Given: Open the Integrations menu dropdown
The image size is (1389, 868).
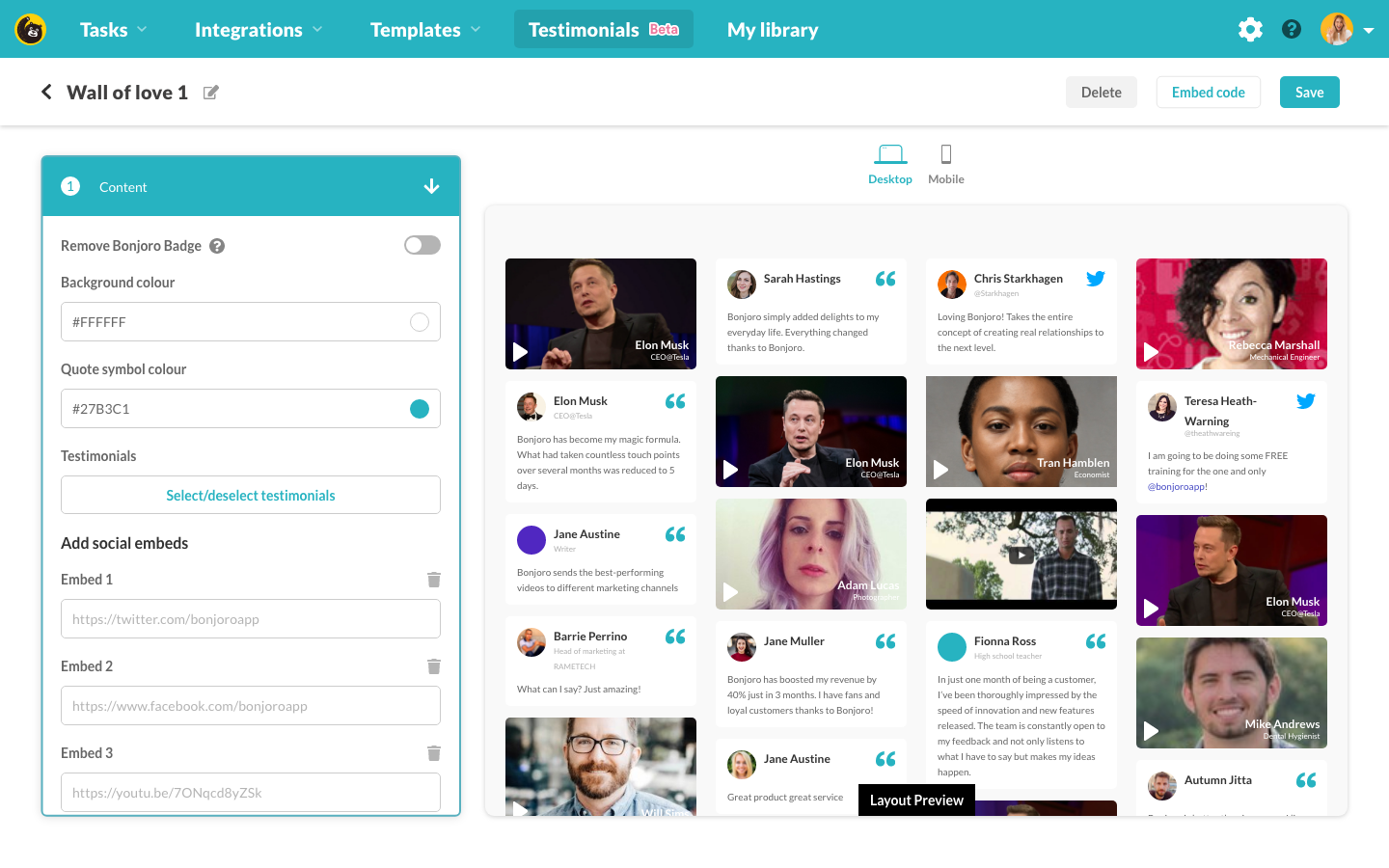Looking at the screenshot, I should point(259,30).
